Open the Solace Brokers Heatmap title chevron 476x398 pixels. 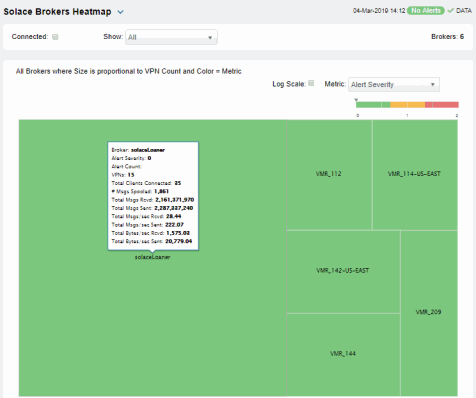pyautogui.click(x=121, y=12)
